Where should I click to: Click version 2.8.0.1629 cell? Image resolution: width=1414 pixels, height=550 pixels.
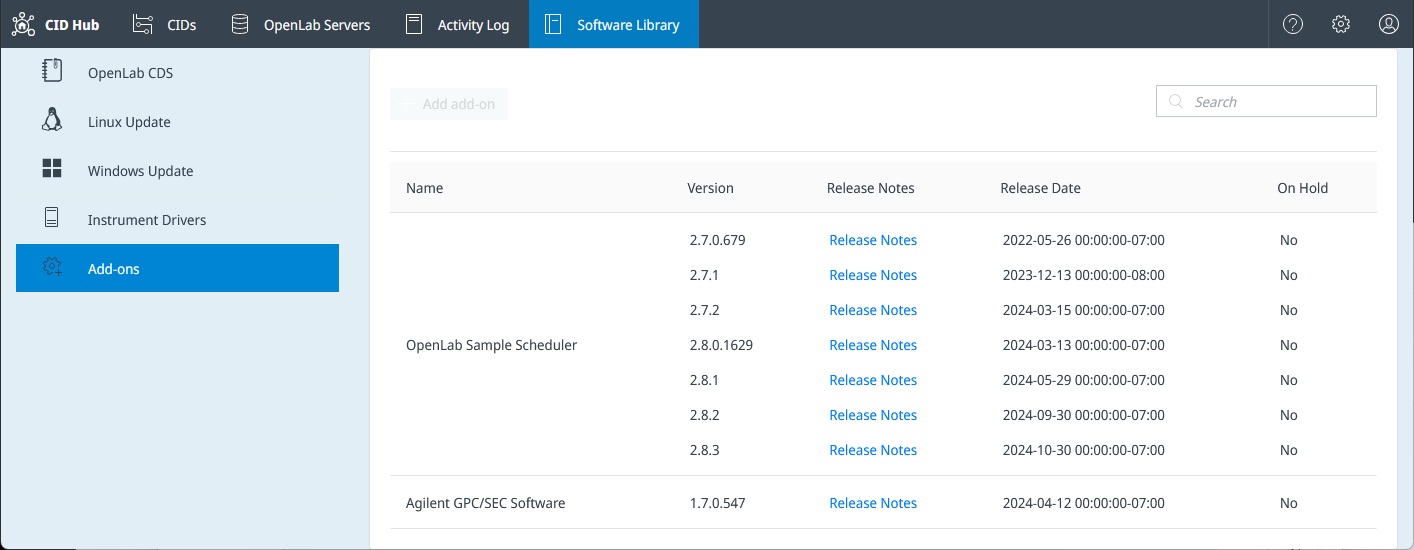721,345
